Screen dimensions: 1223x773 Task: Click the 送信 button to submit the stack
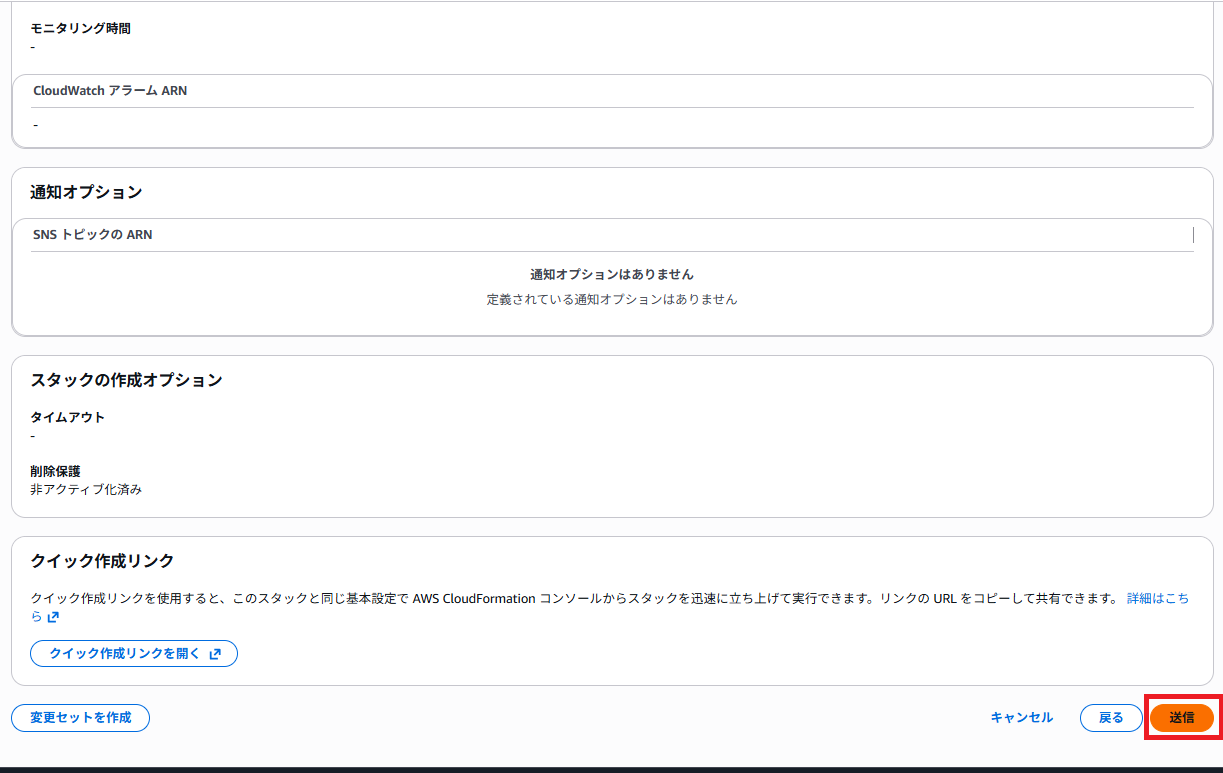(x=1182, y=717)
